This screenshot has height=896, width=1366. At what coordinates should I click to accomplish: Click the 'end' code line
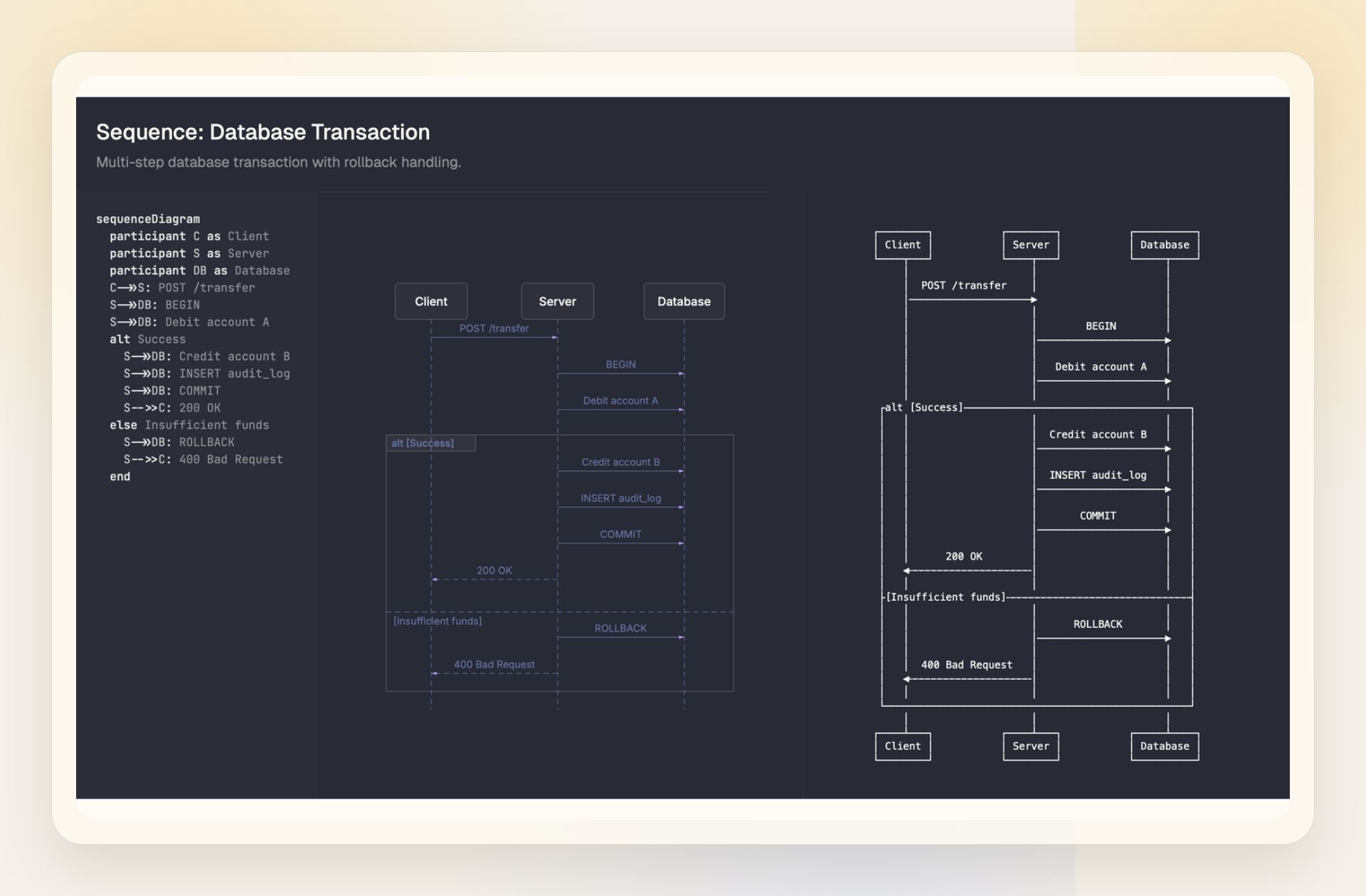pos(120,476)
